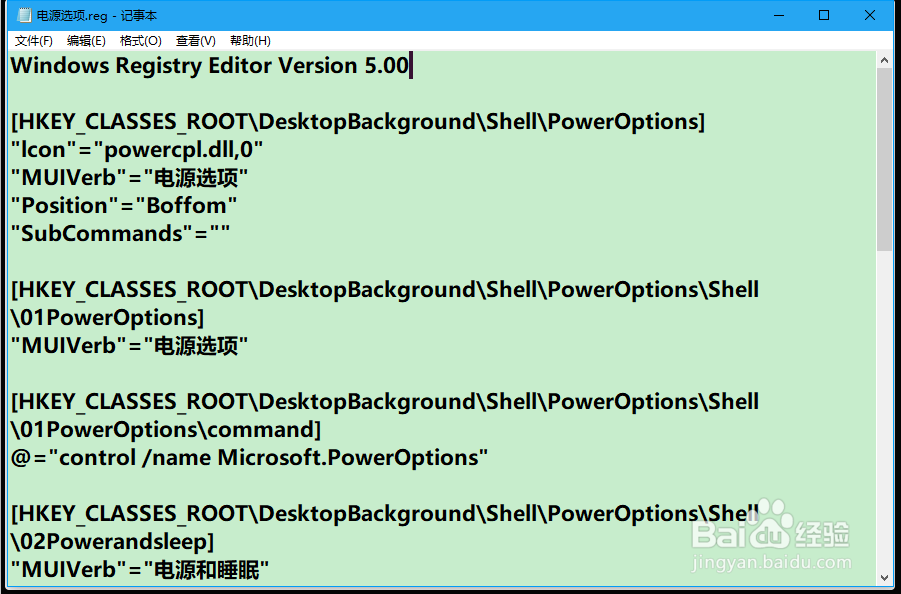The image size is (901, 594).
Task: Click the "MUIVerb"="电源和睡眠" line
Action: pyautogui.click(x=140, y=570)
